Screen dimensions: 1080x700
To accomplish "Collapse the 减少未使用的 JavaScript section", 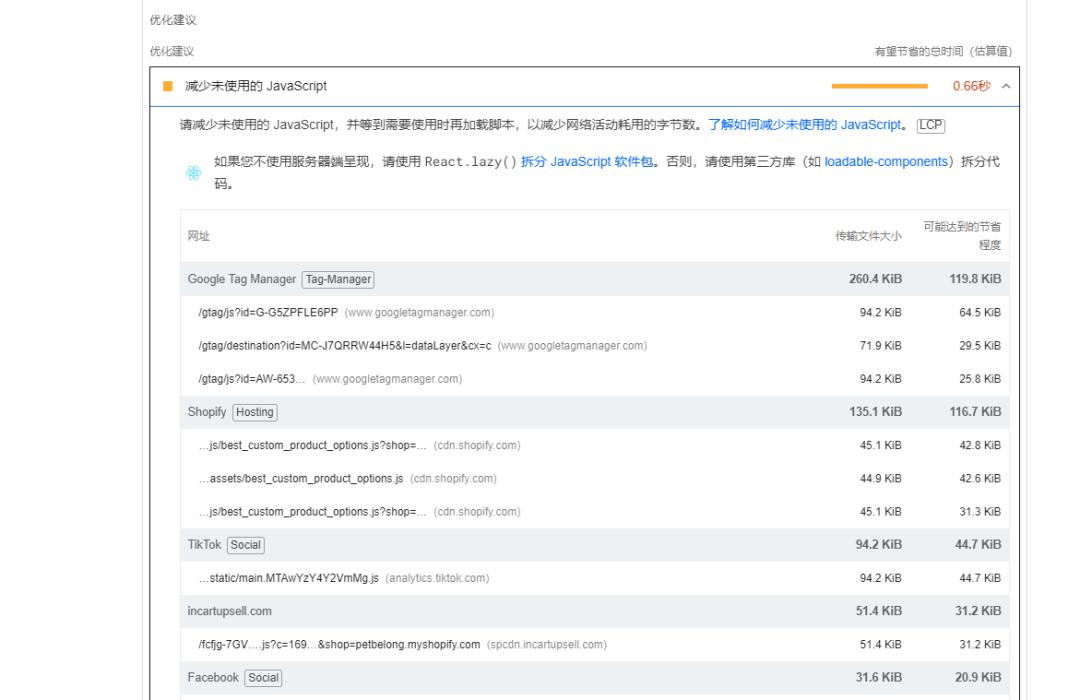I will pos(1005,87).
